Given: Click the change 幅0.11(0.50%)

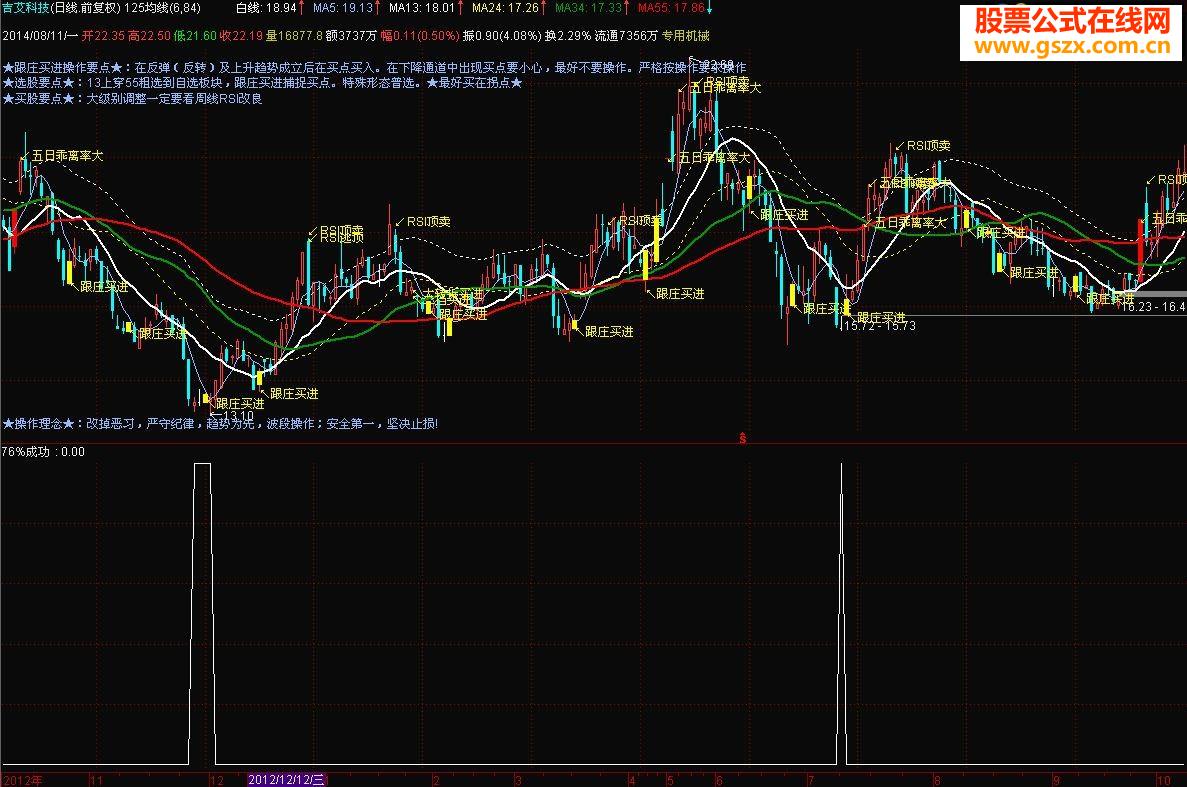Looking at the screenshot, I should [419, 36].
